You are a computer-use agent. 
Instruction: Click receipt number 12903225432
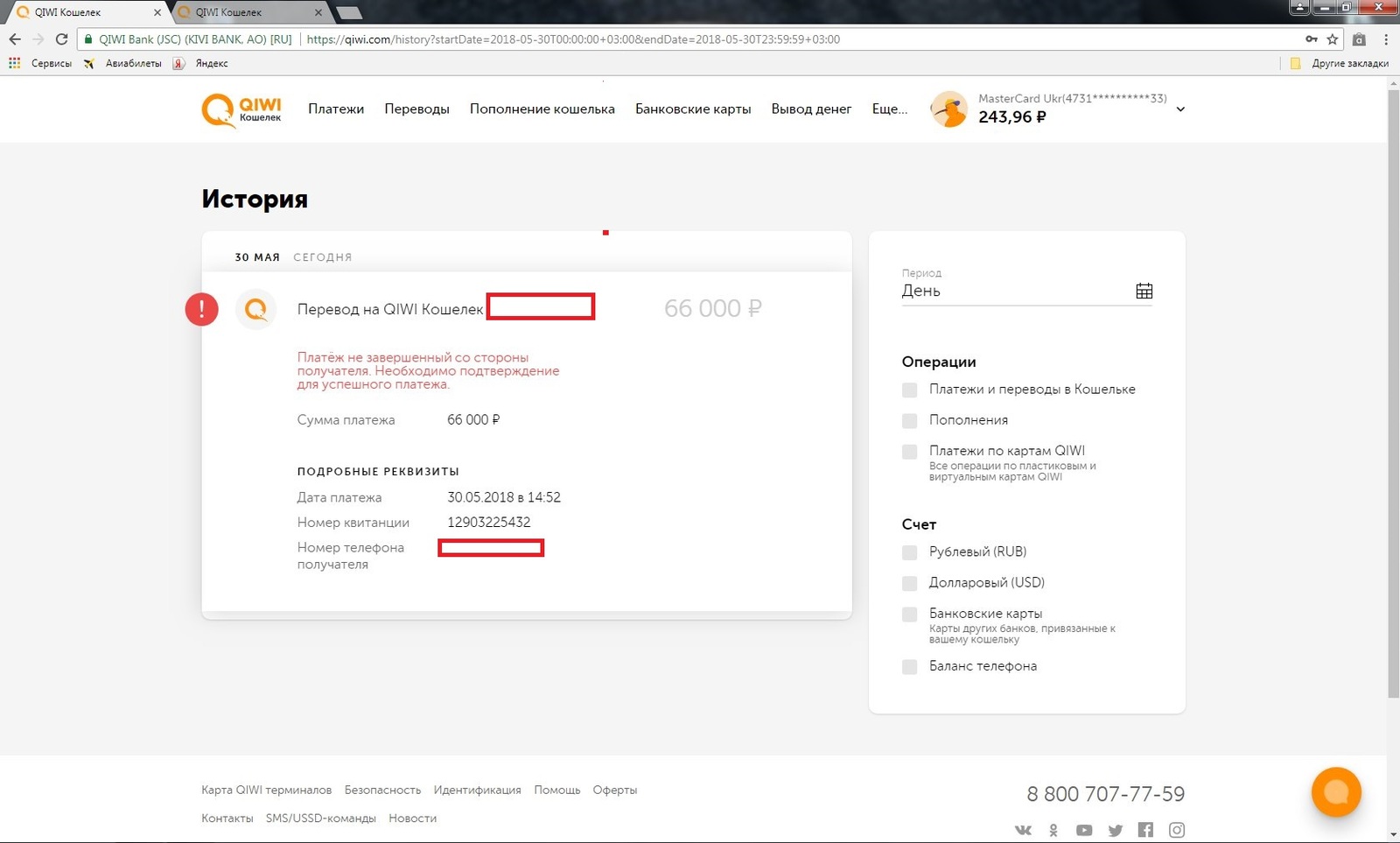[x=489, y=522]
